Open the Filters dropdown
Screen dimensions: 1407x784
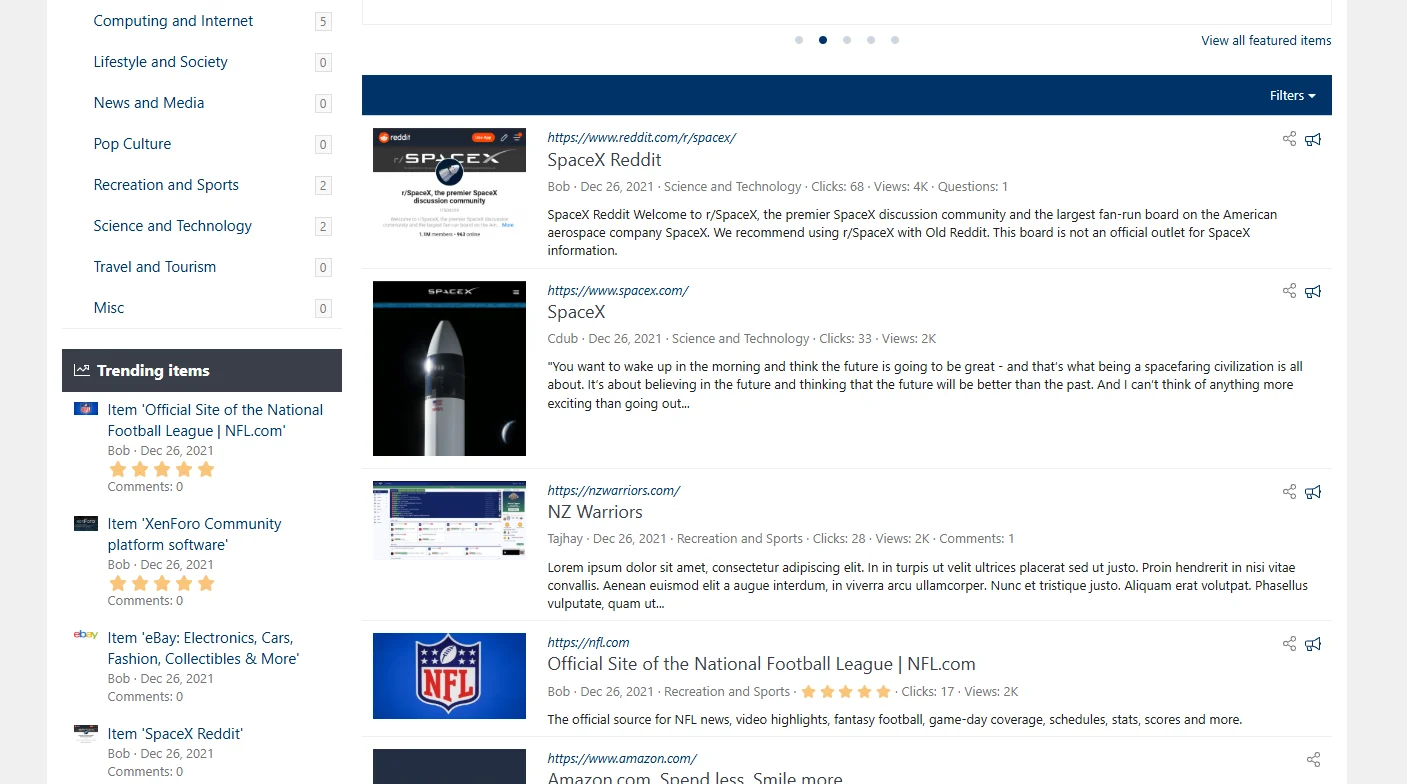click(1292, 96)
